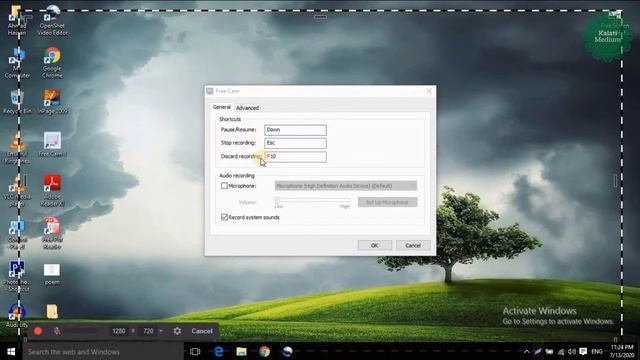Open the volume control in system tray

point(572,351)
